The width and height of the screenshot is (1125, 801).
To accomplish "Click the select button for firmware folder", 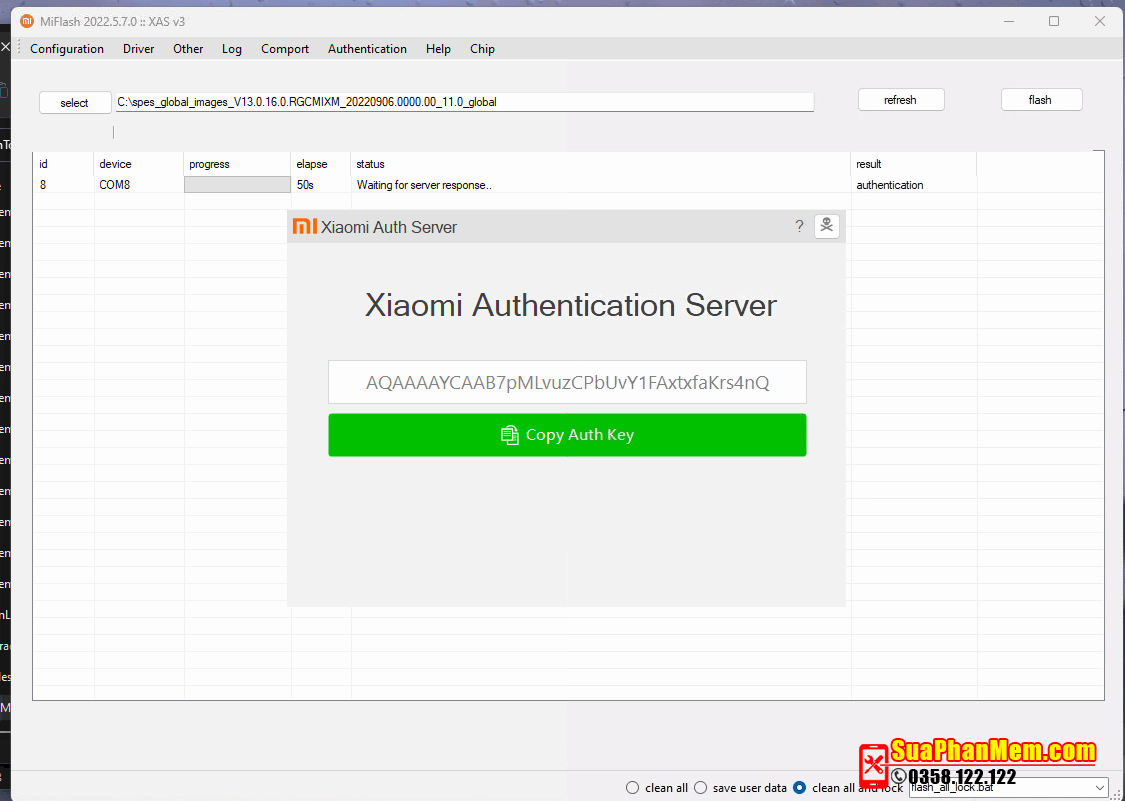I will 75,103.
